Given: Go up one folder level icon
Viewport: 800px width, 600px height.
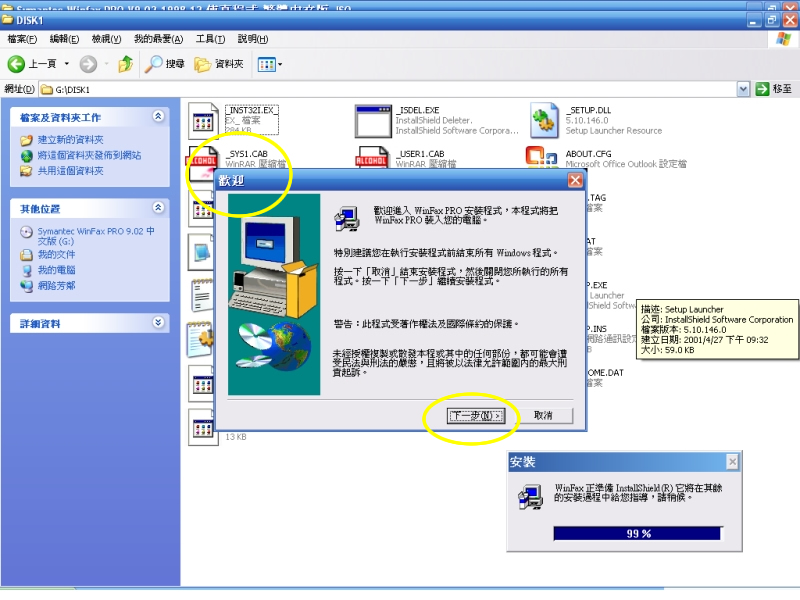Looking at the screenshot, I should tap(126, 64).
